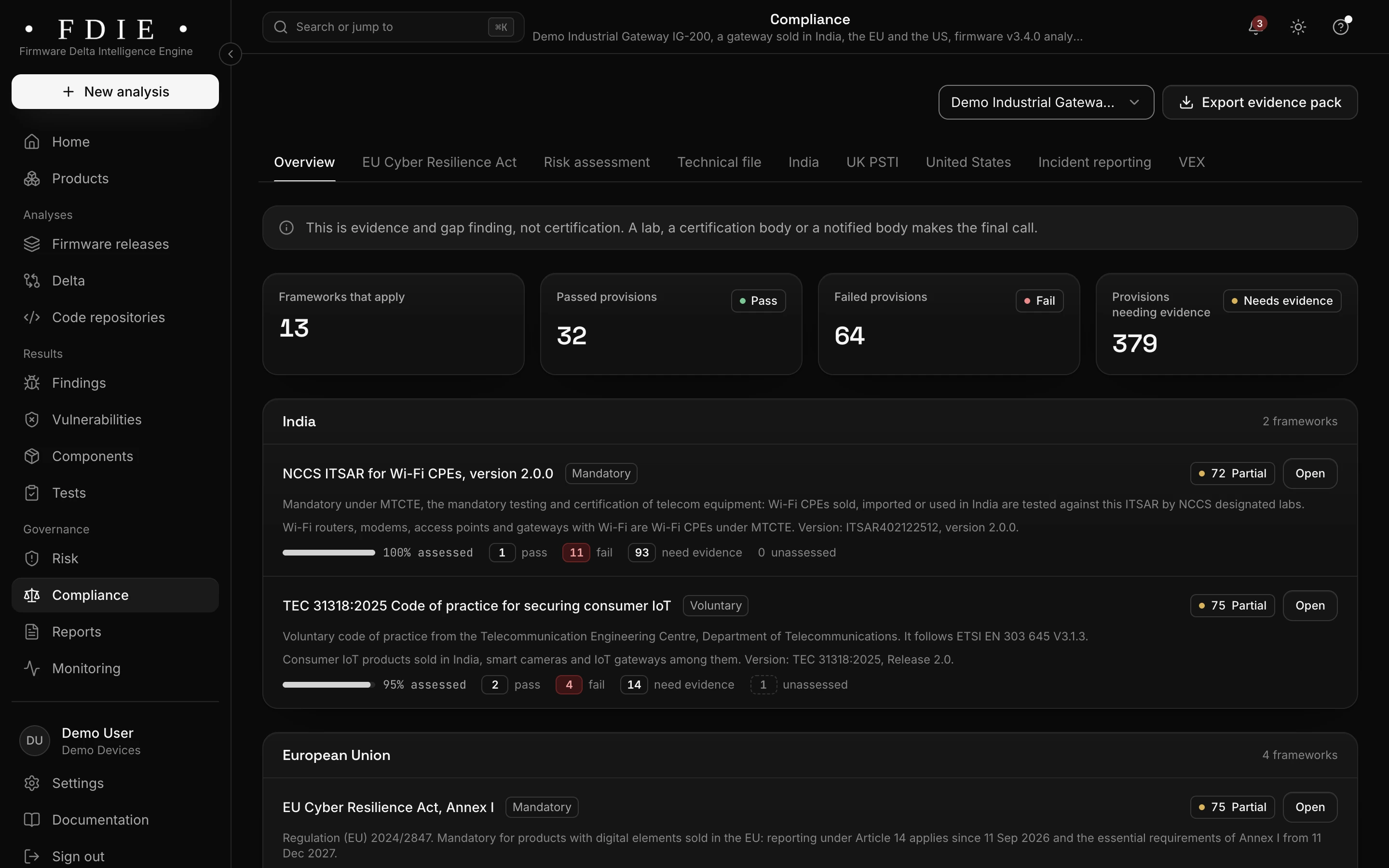Viewport: 1389px width, 868px height.
Task: Open the Demo Industrial Gateway product dropdown
Action: point(1046,102)
